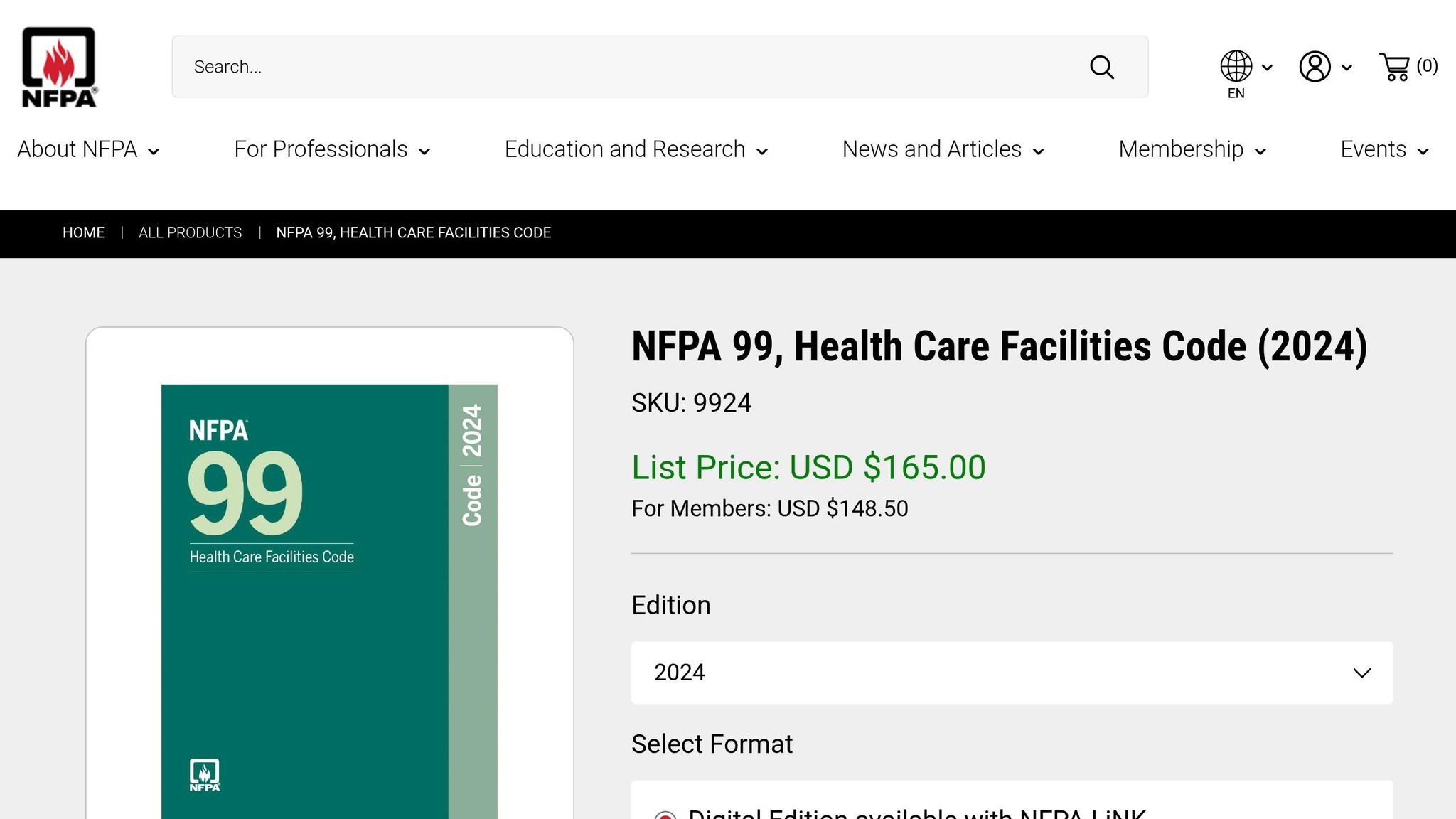Click the cart item count (0)

[1427, 66]
